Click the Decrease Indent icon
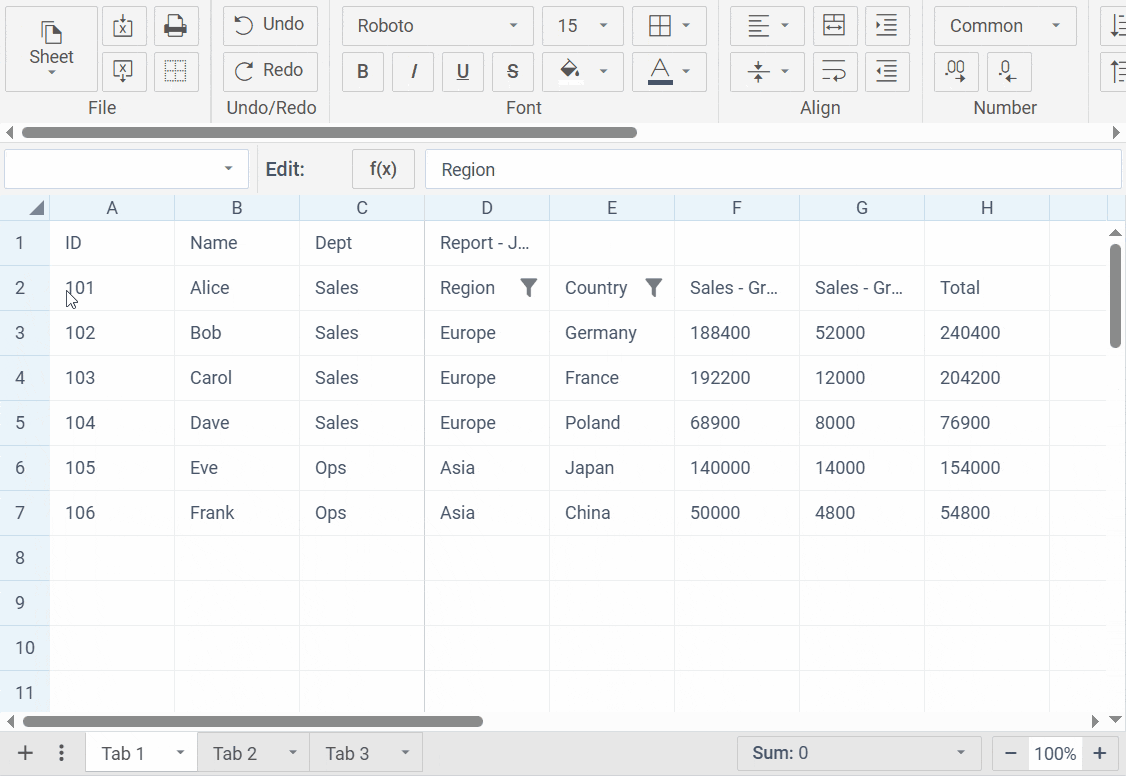 pyautogui.click(x=887, y=71)
